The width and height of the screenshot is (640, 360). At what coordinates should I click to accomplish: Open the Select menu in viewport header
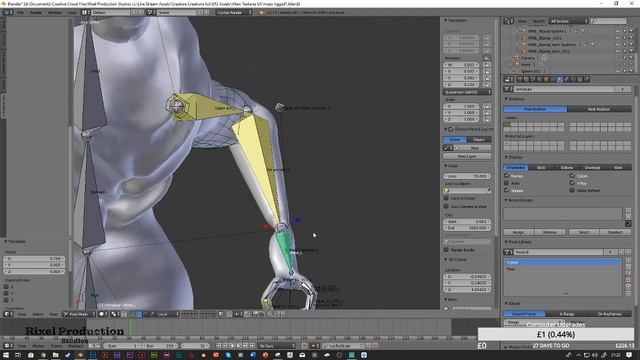tap(38, 314)
